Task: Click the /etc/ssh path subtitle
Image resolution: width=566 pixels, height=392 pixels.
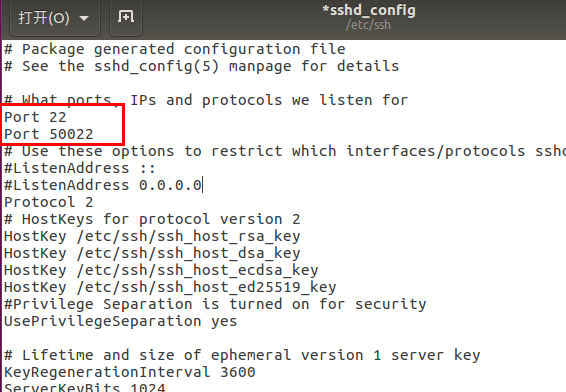Action: point(368,25)
